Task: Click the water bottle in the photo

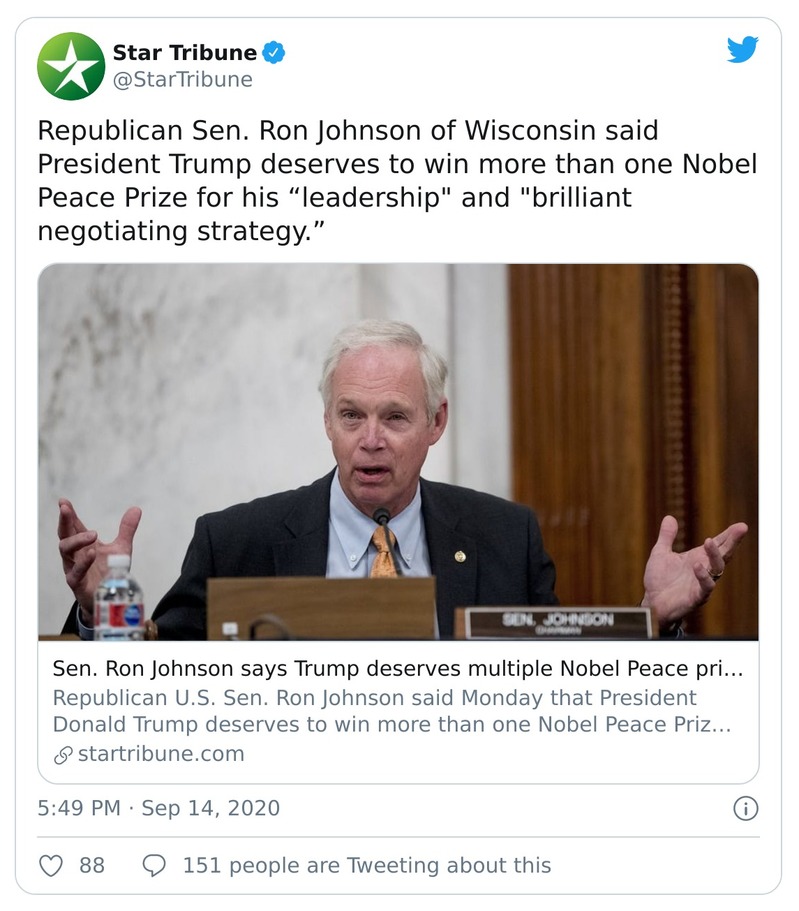Action: 119,598
